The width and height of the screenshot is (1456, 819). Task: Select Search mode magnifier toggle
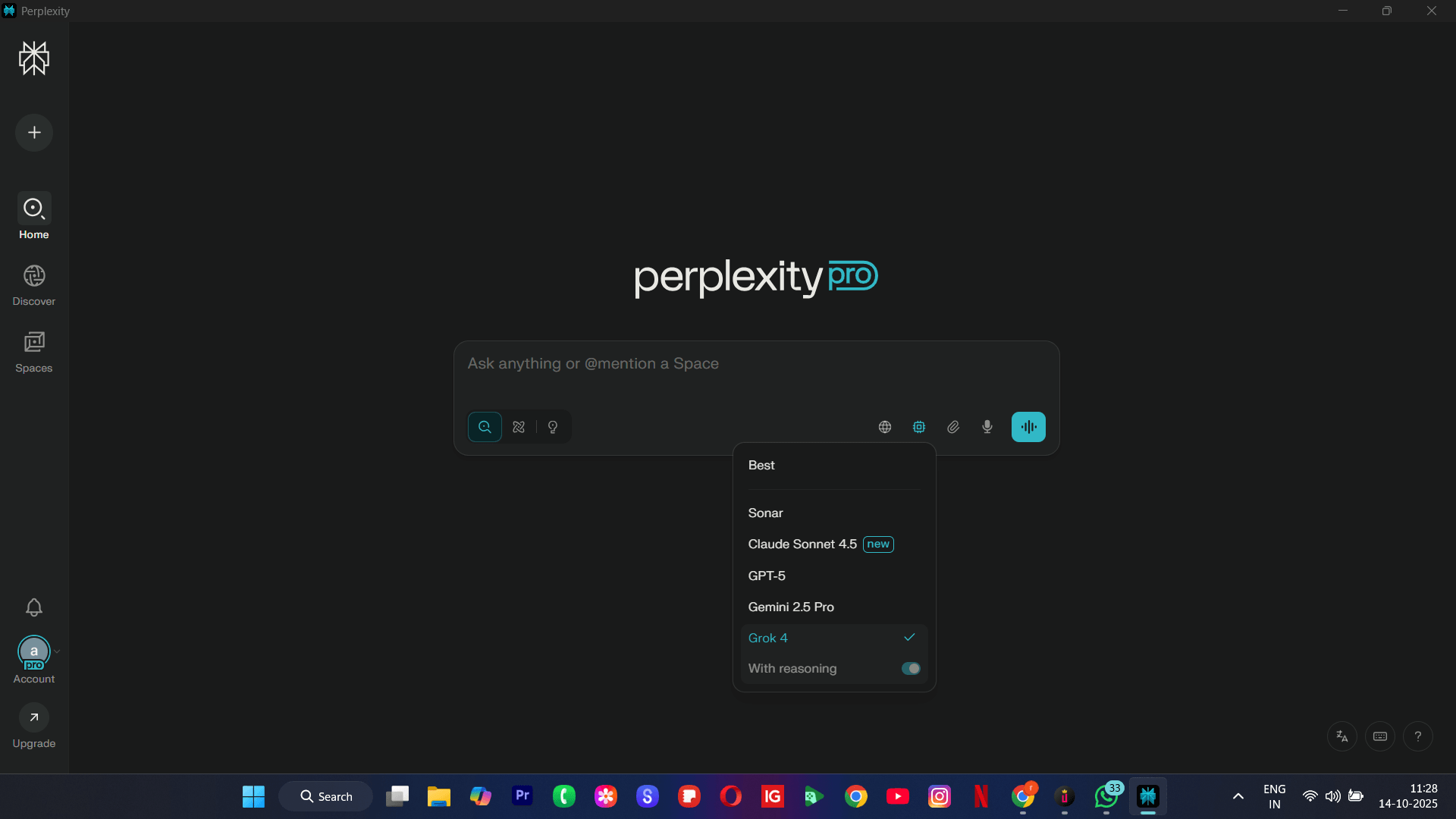(x=485, y=427)
